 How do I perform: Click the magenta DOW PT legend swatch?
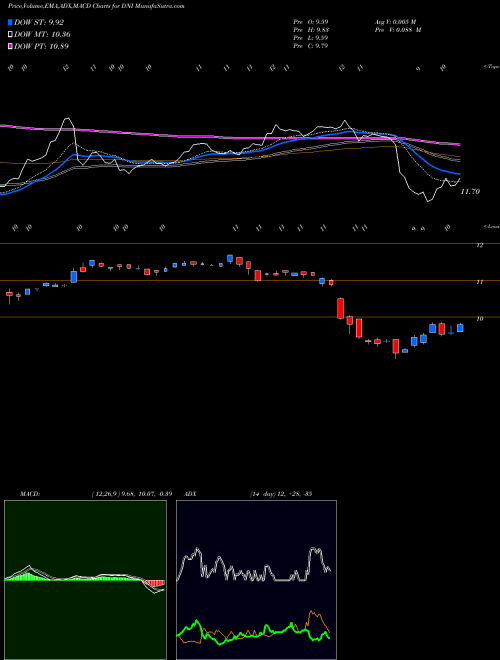pos(10,46)
